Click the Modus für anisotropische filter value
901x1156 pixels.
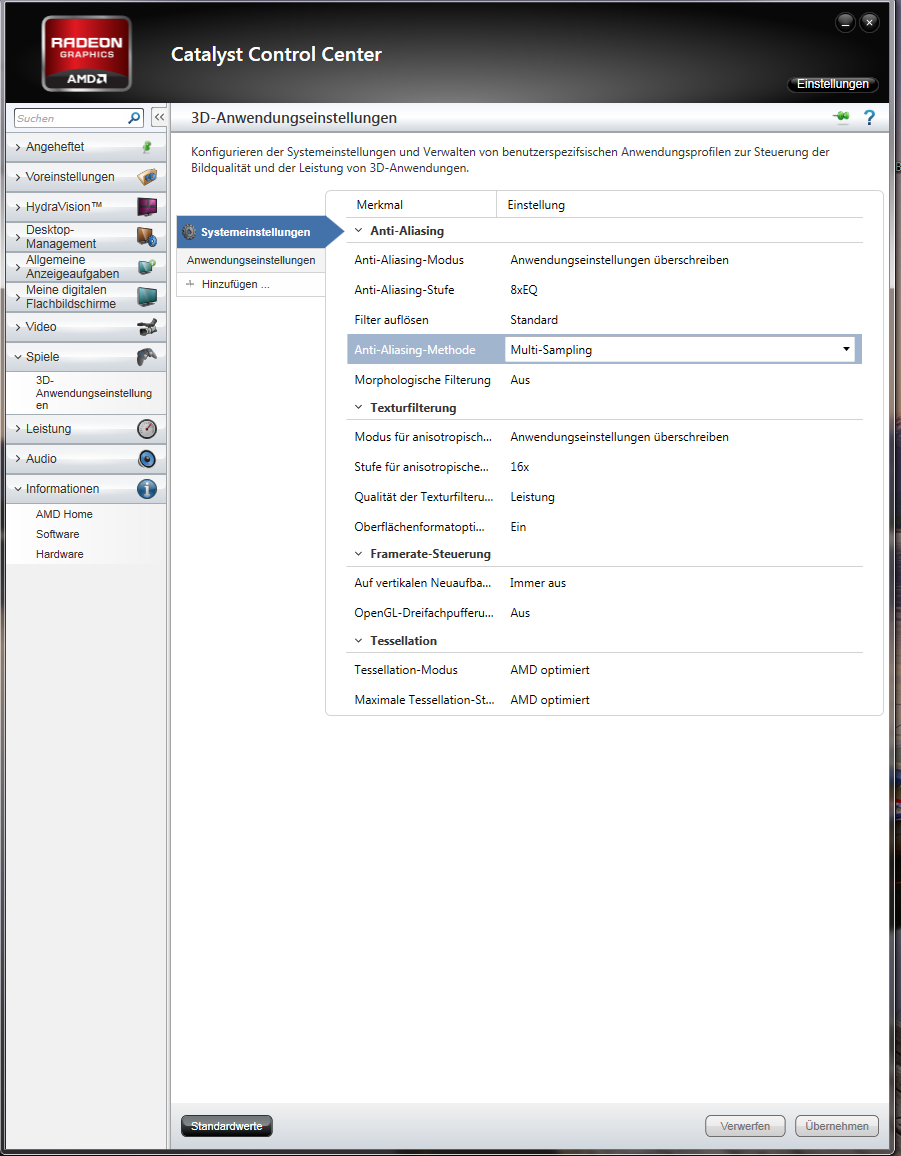(619, 436)
